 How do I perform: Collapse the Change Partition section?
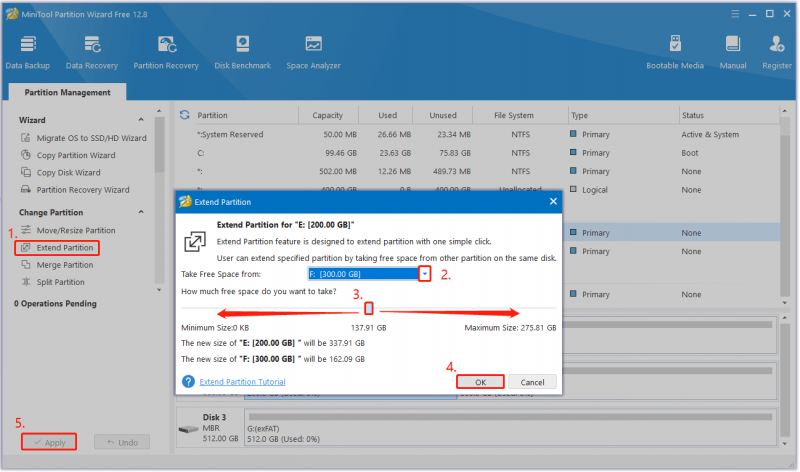tap(141, 212)
